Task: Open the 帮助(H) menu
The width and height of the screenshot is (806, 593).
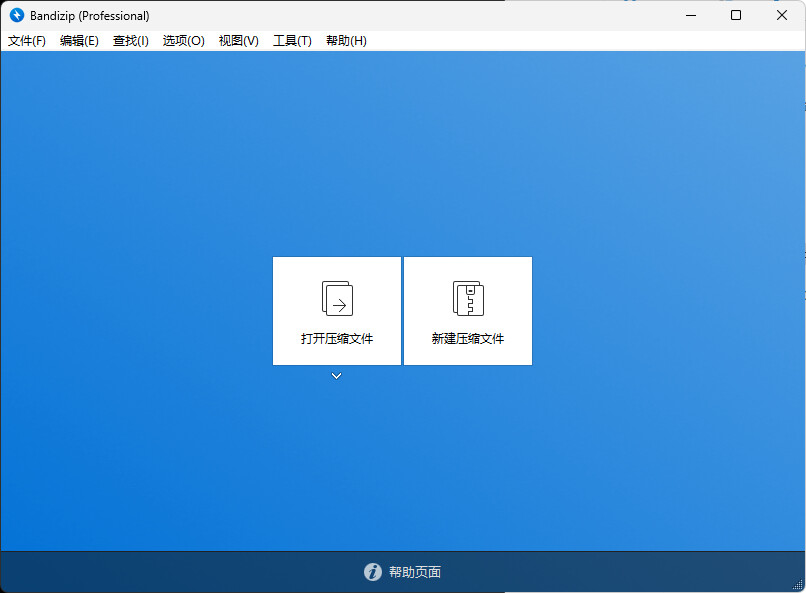Action: coord(346,41)
